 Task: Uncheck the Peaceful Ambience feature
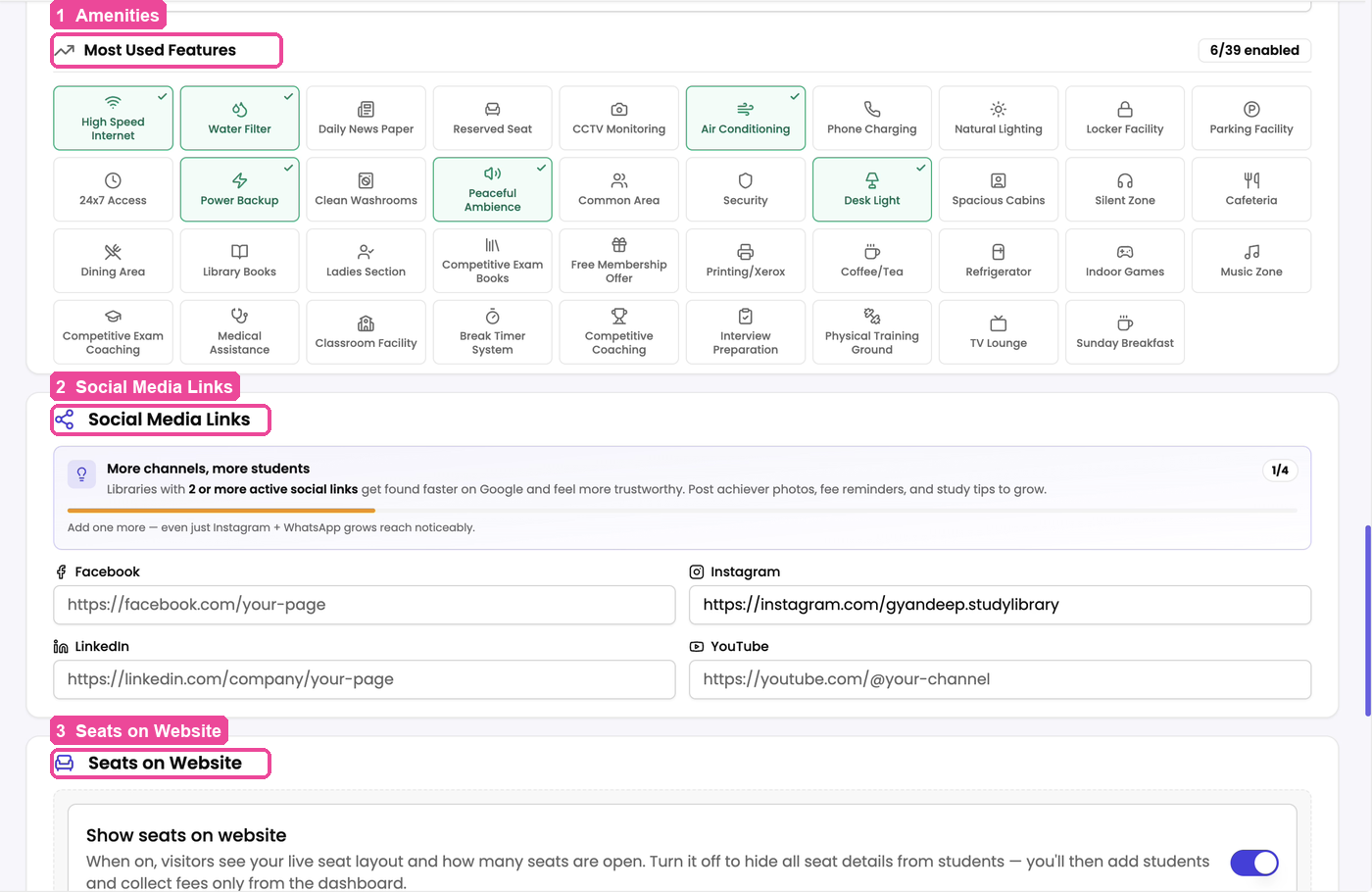point(493,190)
